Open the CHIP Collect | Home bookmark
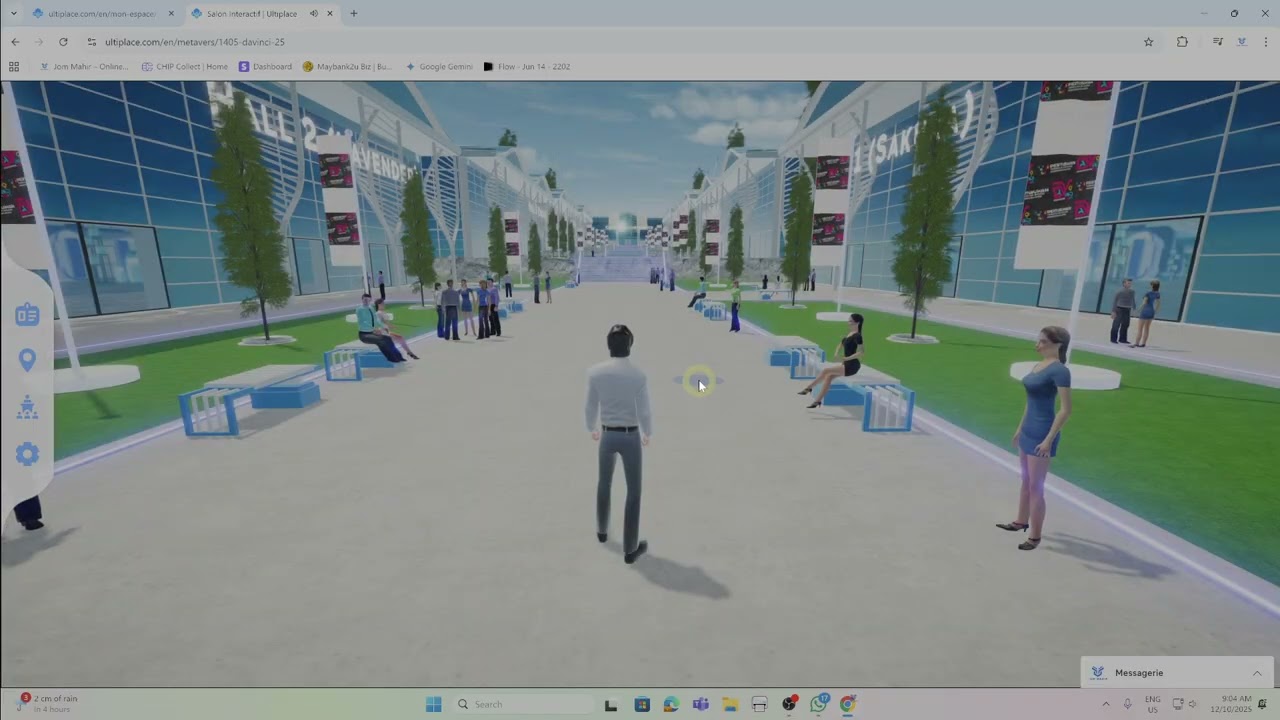Viewport: 1280px width, 720px height. click(185, 67)
